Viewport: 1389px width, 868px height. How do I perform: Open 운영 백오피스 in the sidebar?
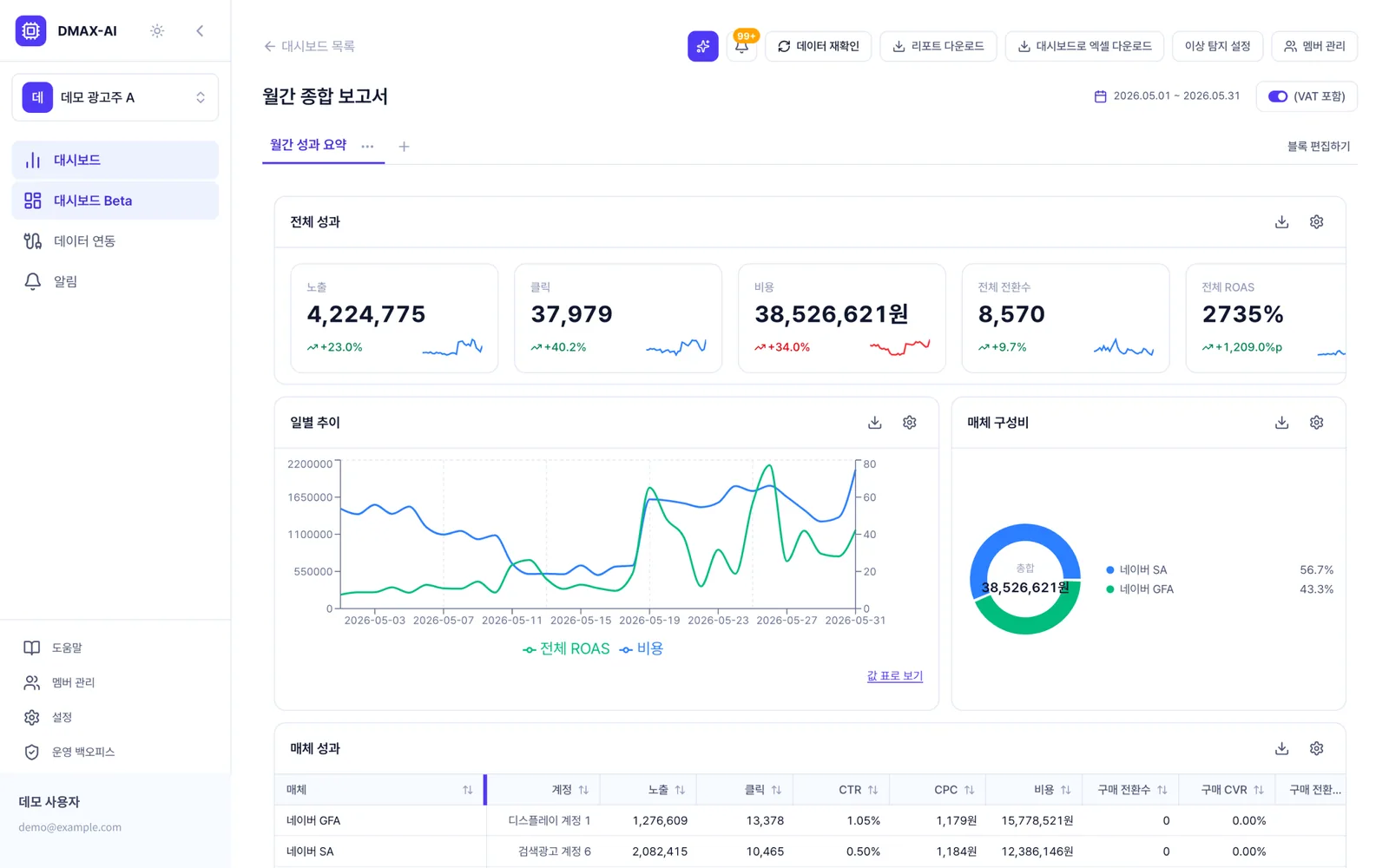tap(115, 752)
